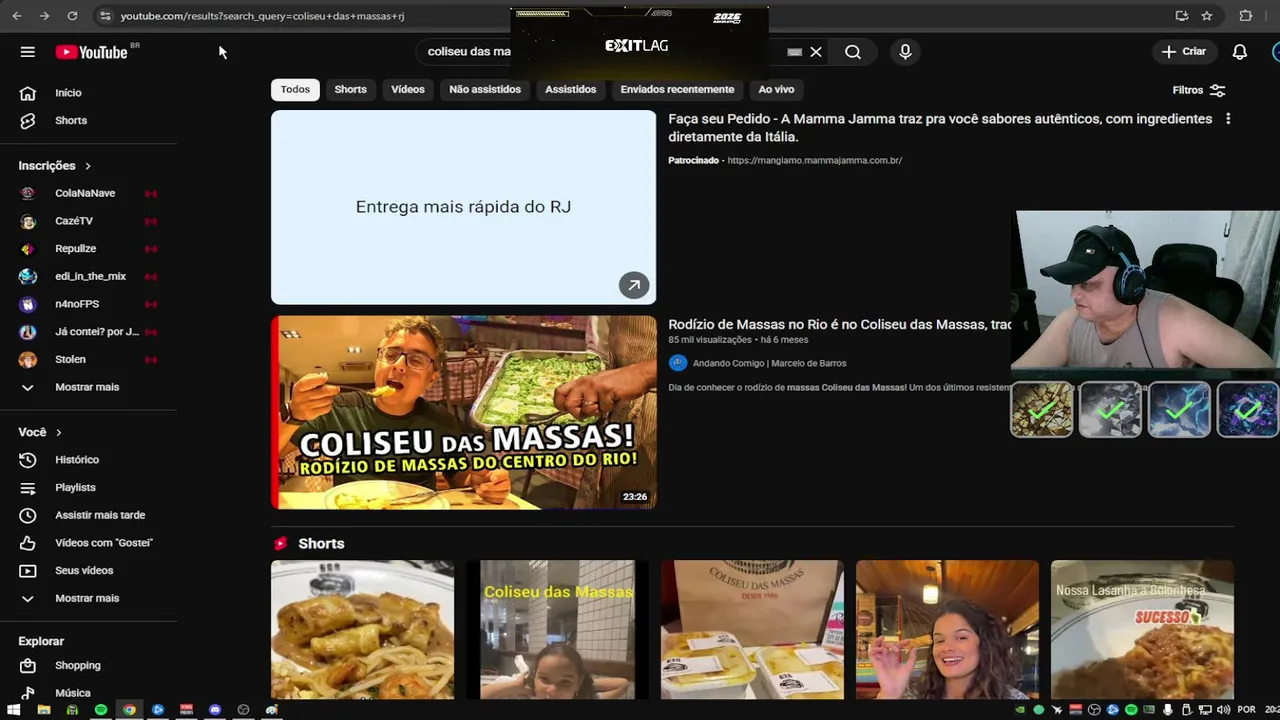This screenshot has width=1280, height=720.
Task: Open the Filtros search filters
Action: (x=1199, y=90)
